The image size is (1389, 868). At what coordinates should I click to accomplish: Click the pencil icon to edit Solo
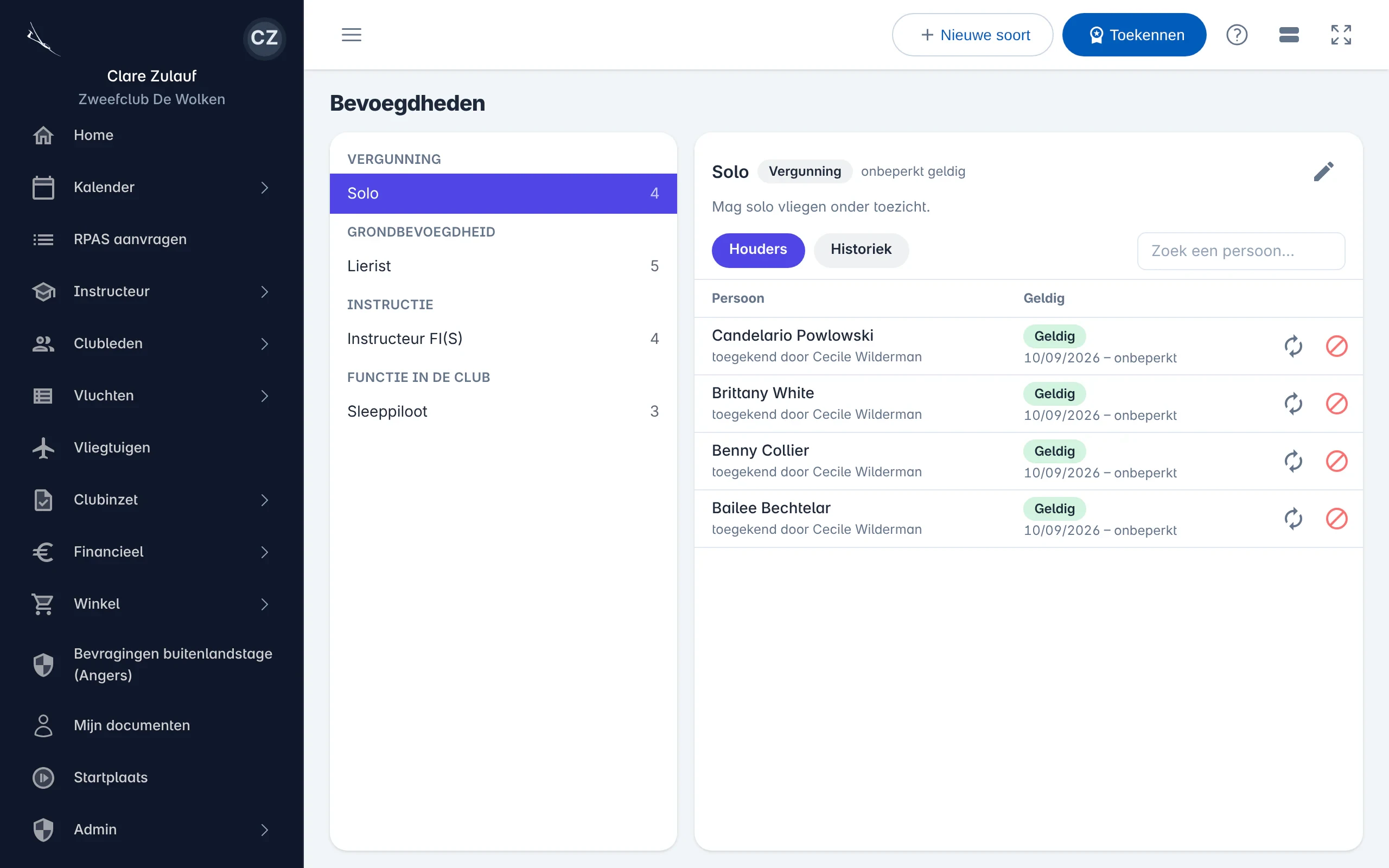point(1323,171)
